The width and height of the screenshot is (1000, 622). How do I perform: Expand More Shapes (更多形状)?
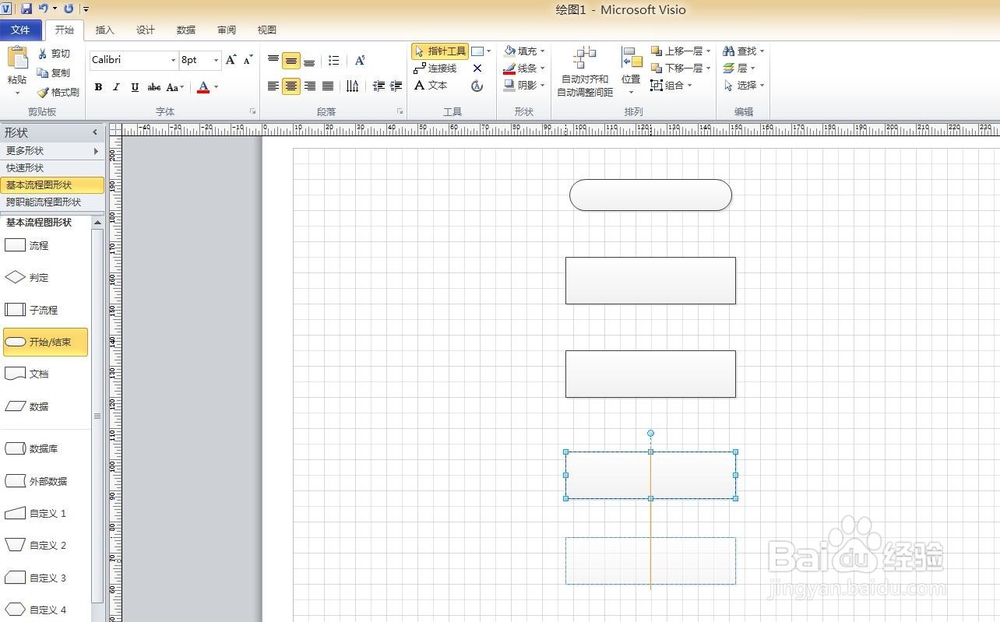52,151
